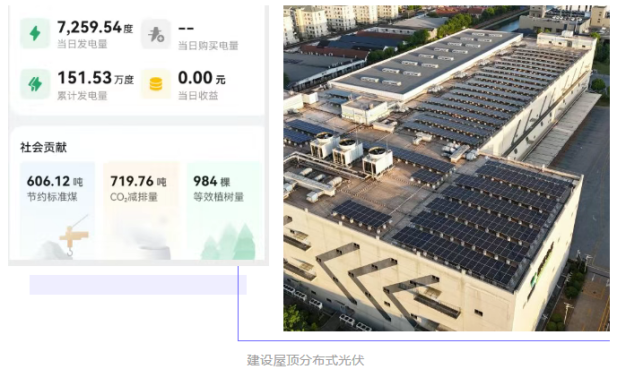This screenshot has width=617, height=369.
Task: Select the 151.53 万度 cumulative generation value
Action: 96,78
